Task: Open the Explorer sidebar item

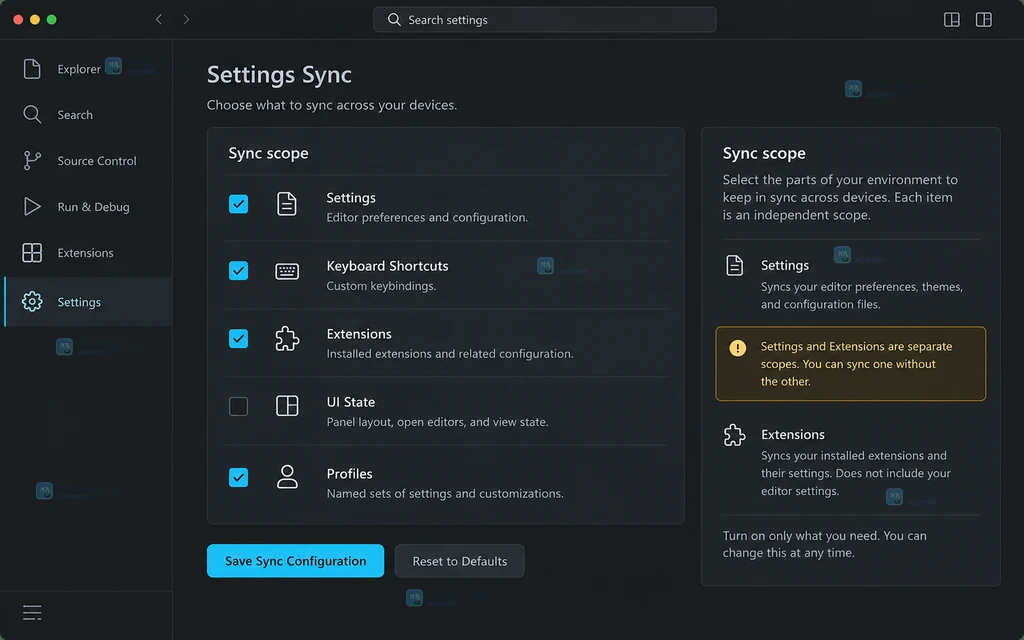Action: pos(88,69)
